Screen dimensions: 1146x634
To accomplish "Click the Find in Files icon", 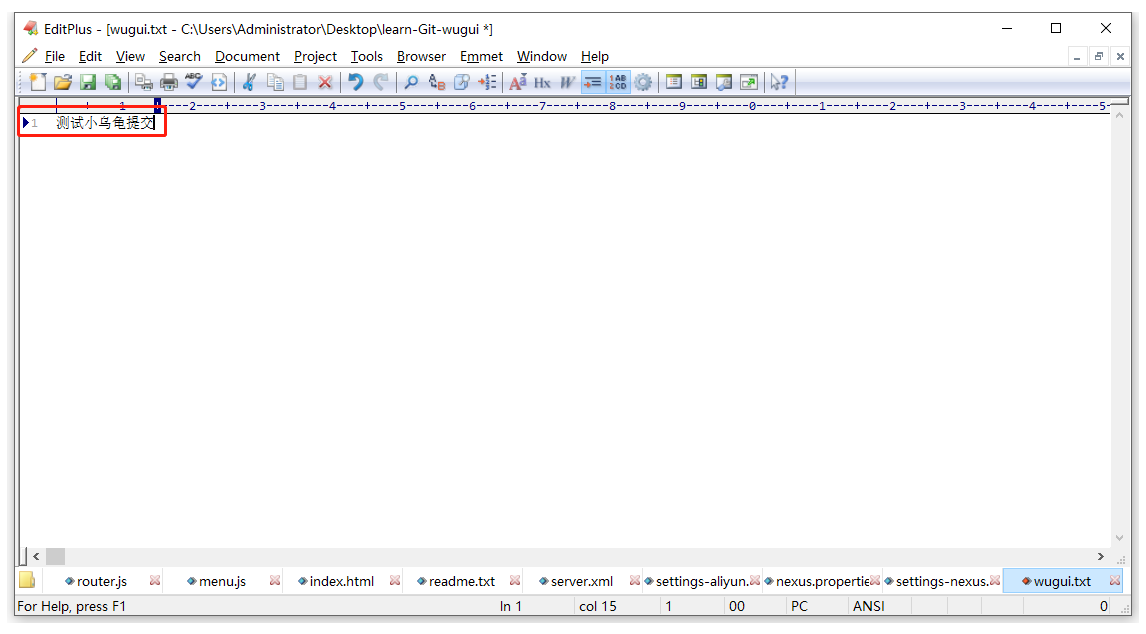I will click(461, 82).
